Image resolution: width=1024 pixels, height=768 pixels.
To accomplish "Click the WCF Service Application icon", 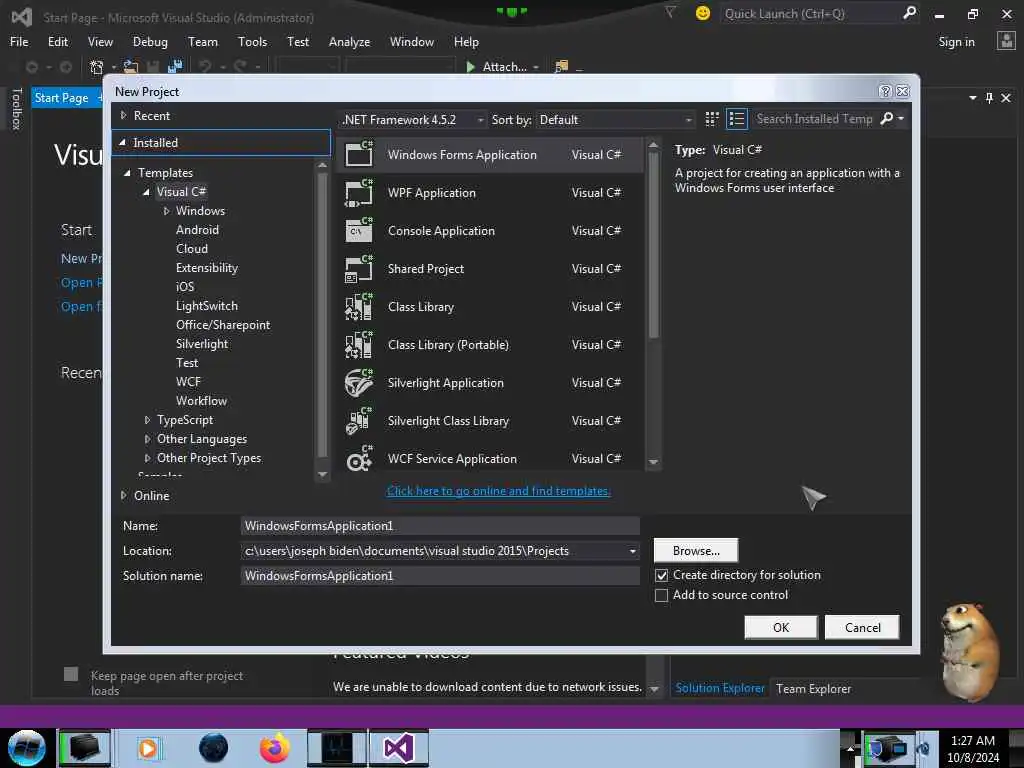I will (359, 458).
